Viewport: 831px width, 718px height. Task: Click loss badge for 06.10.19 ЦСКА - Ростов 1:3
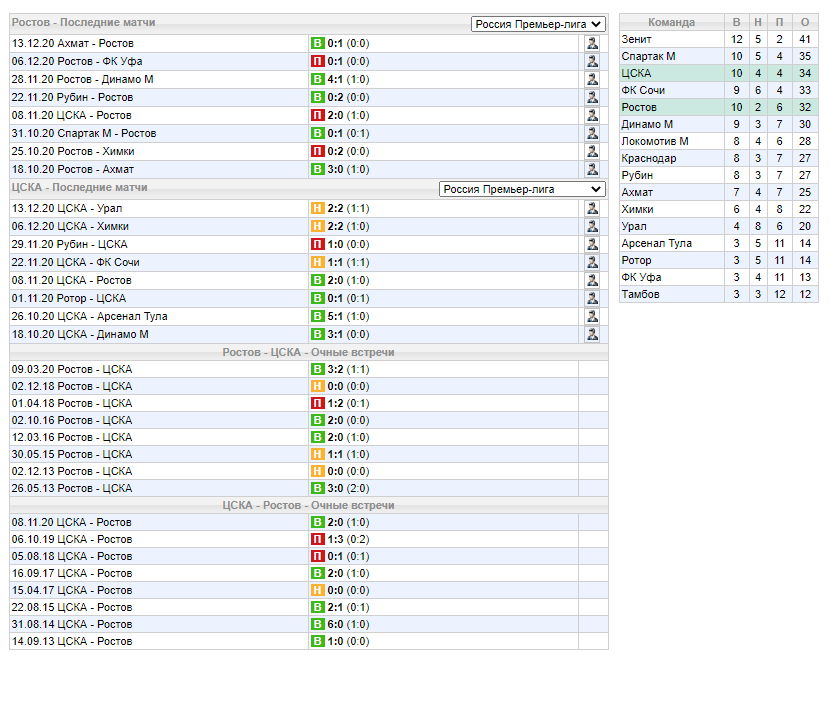(317, 539)
